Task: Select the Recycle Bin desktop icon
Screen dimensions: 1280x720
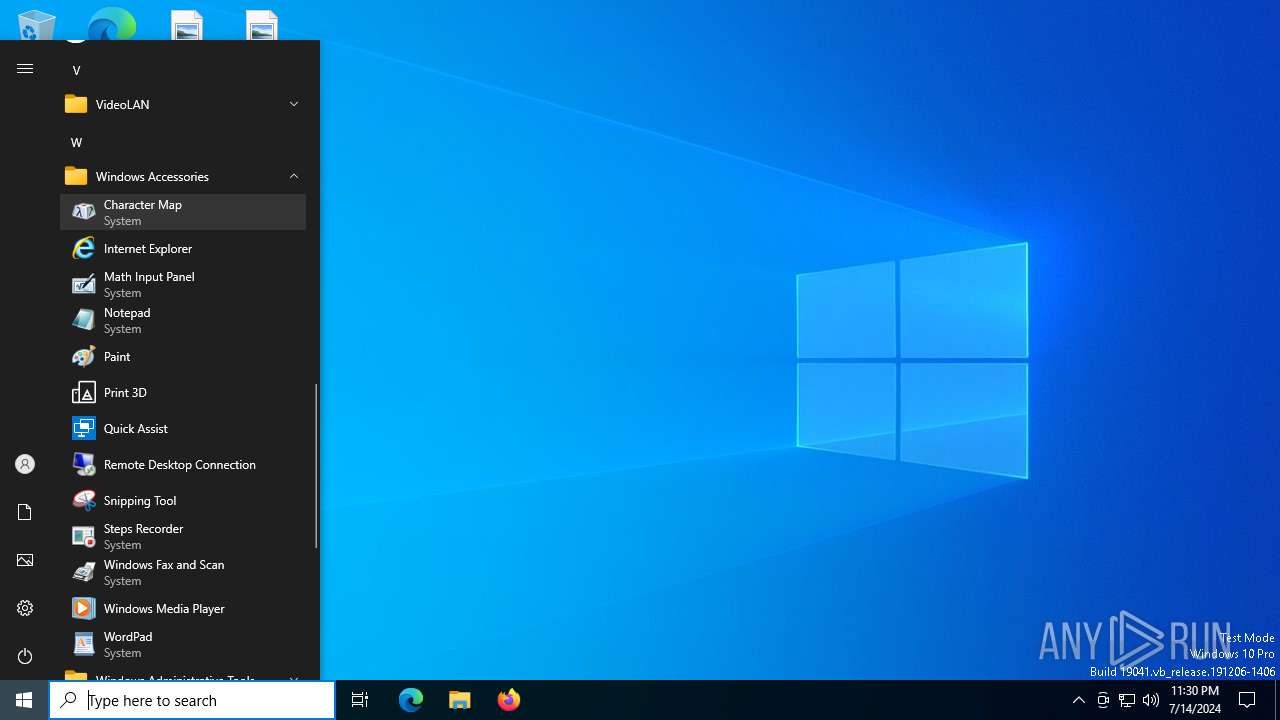Action: 37,25
